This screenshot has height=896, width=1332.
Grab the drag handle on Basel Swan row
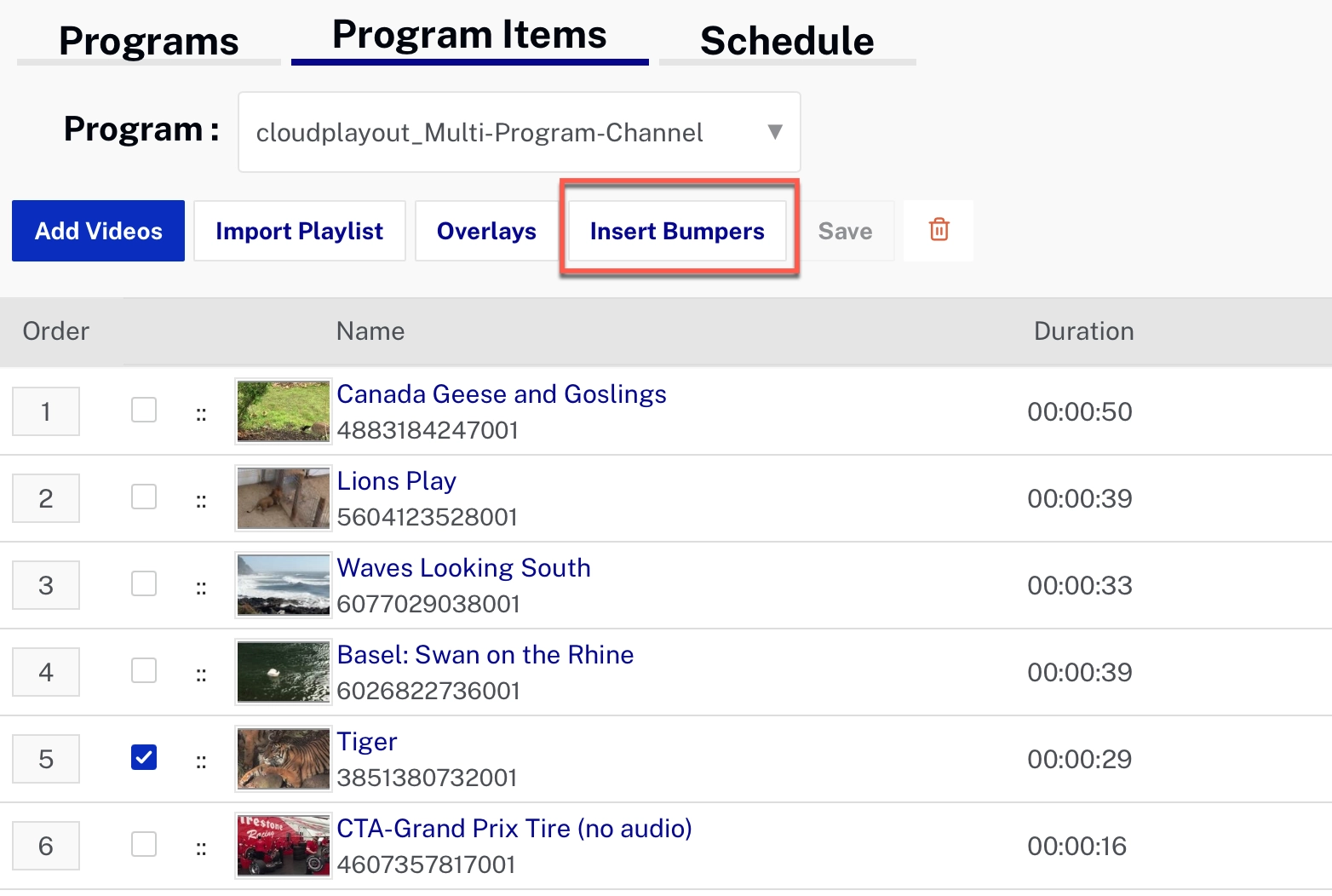click(201, 672)
